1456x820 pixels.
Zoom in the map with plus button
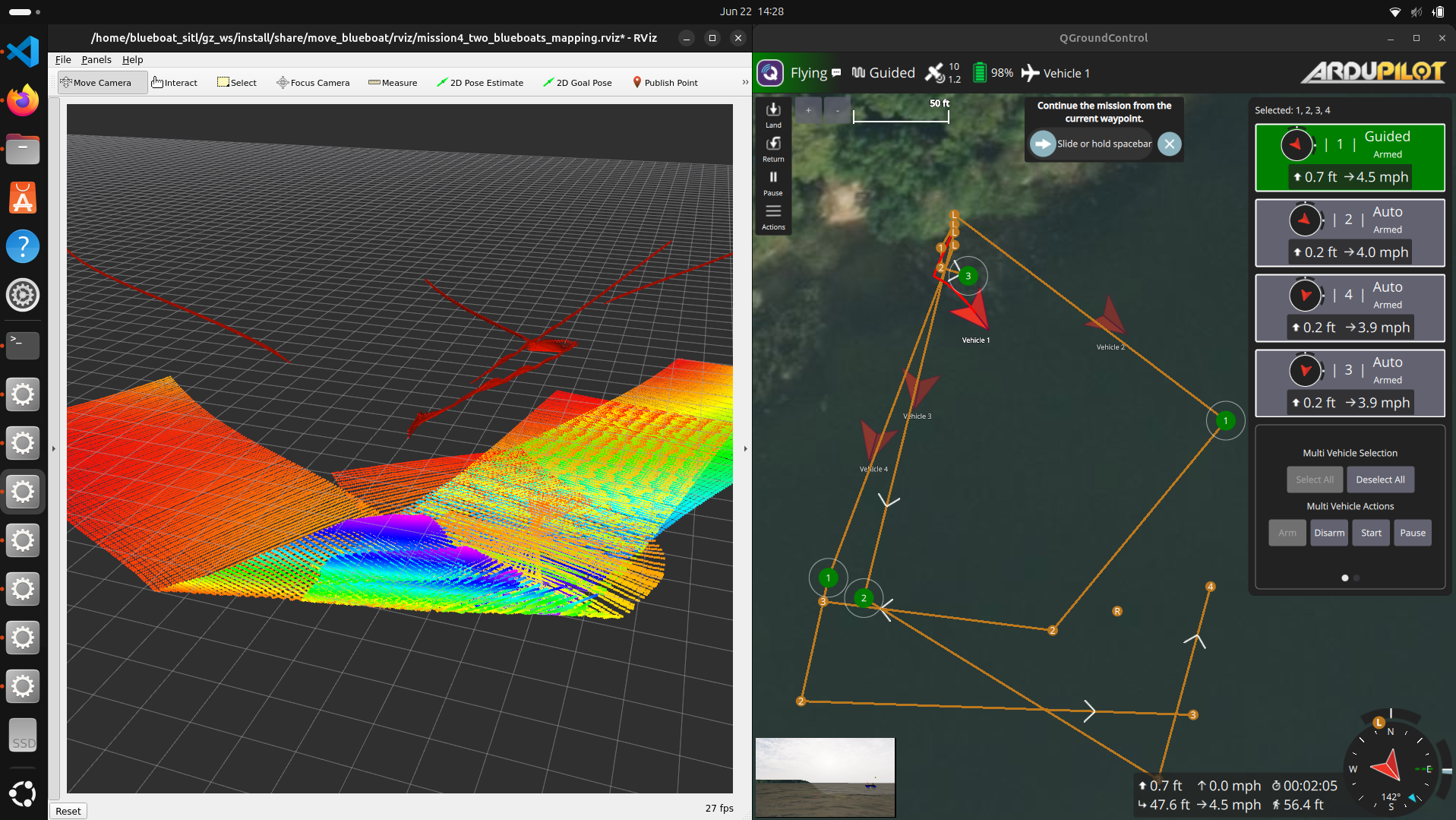tap(808, 110)
